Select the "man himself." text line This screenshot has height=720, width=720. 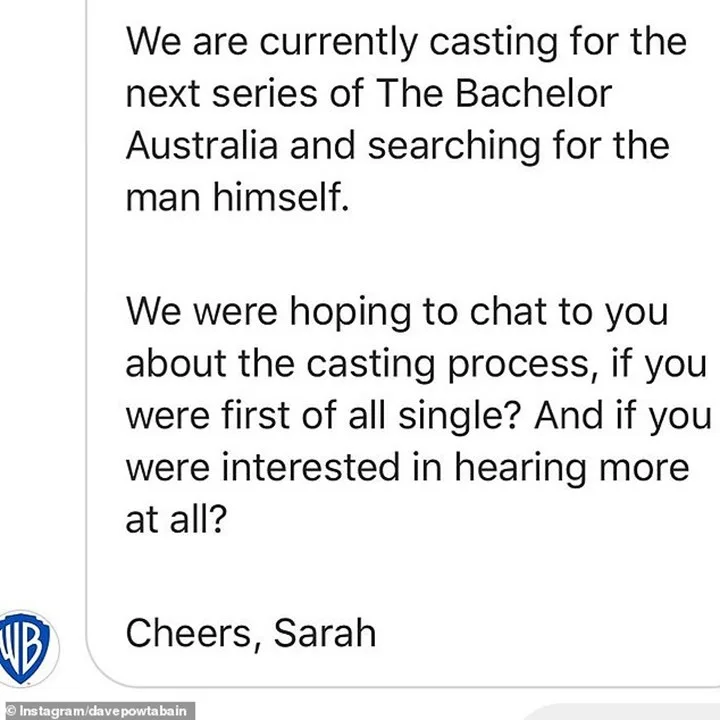click(x=237, y=197)
